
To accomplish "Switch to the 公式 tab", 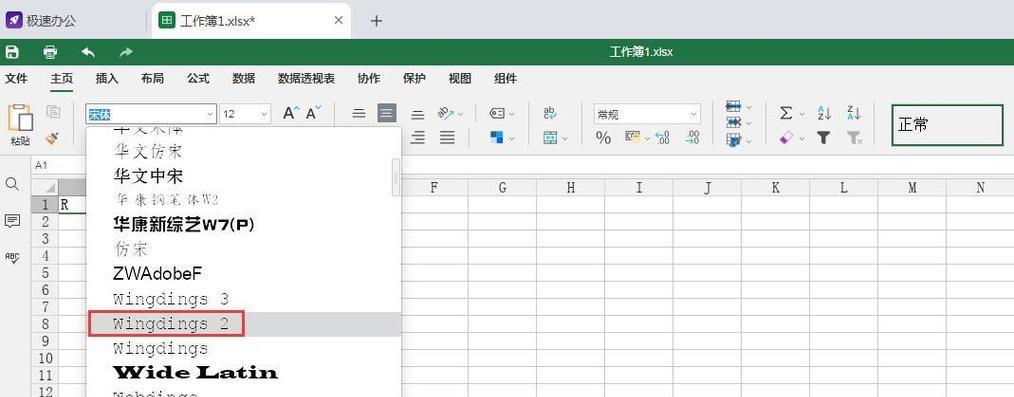I will 198,79.
